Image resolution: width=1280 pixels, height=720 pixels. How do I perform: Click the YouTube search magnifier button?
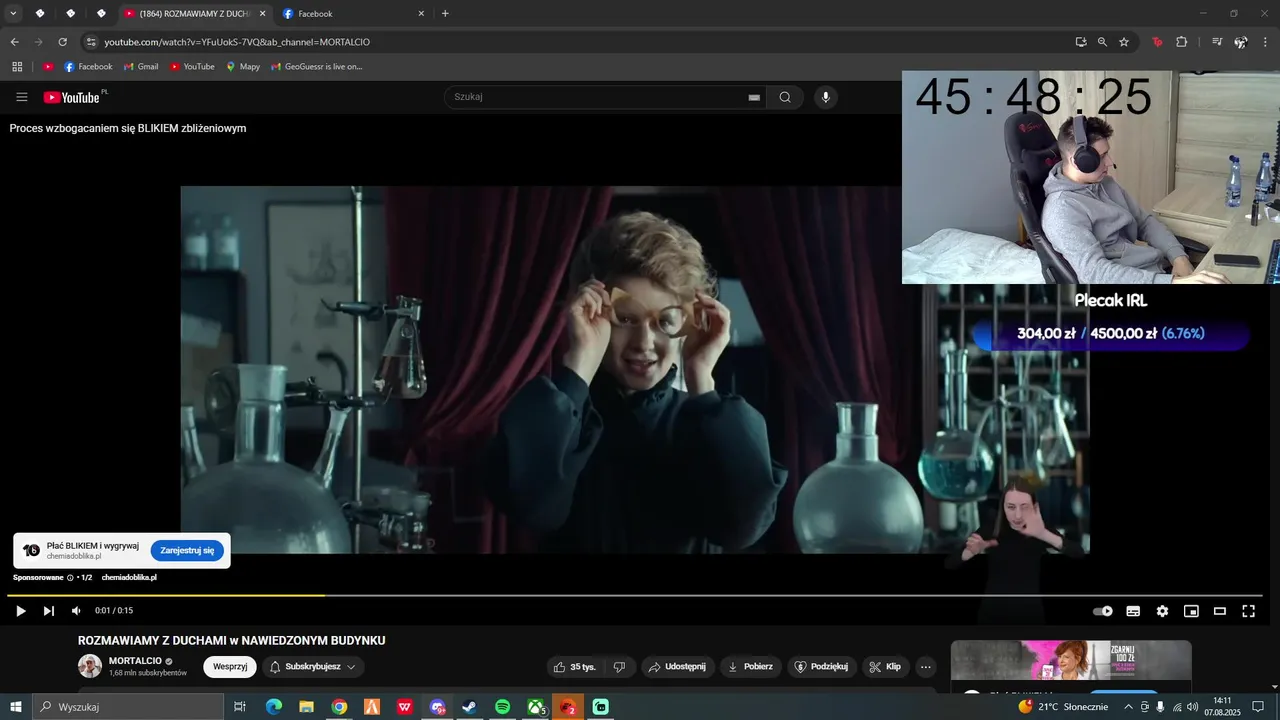tap(785, 97)
